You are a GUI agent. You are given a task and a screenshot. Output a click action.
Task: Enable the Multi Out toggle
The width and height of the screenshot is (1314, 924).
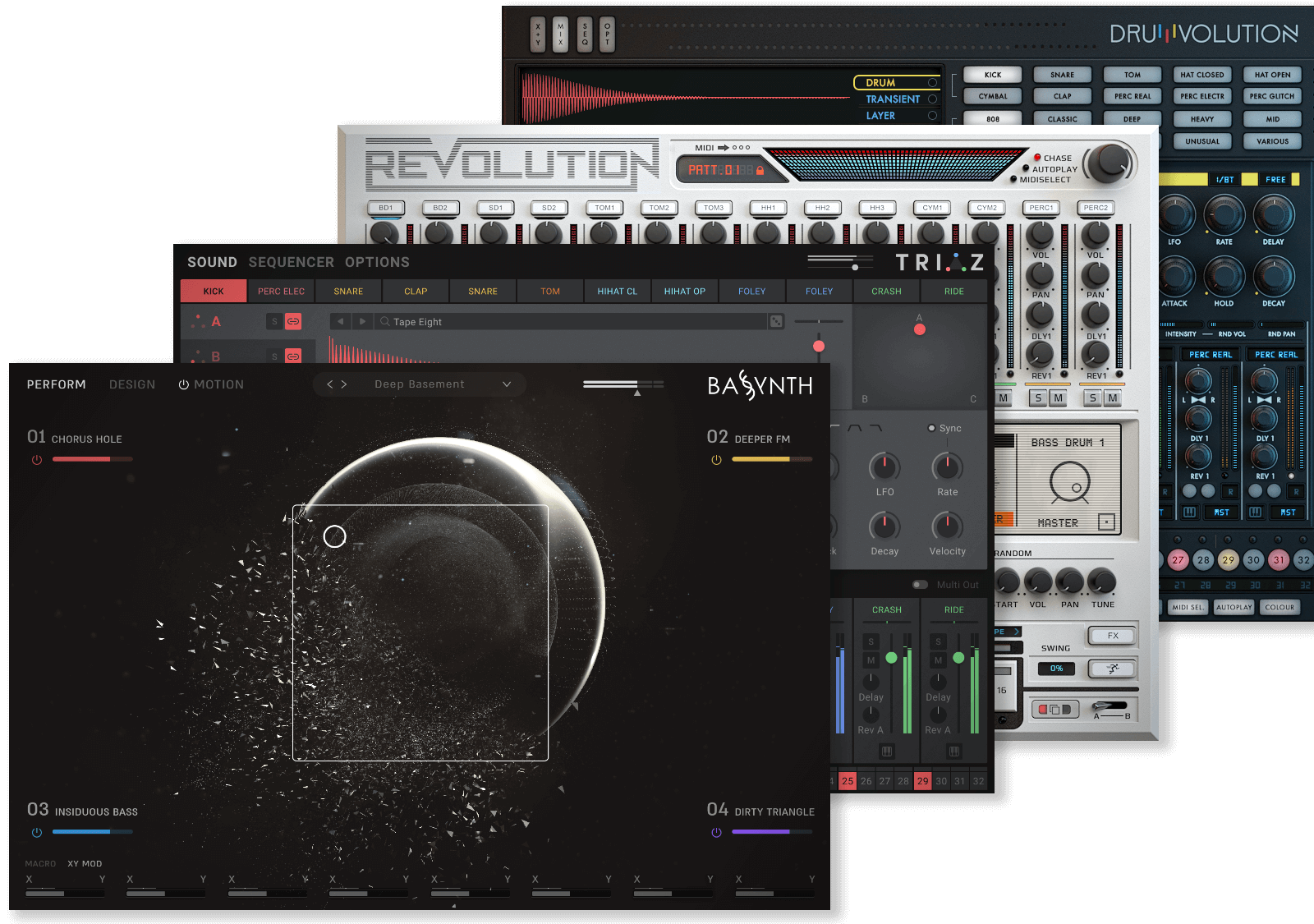click(x=920, y=585)
